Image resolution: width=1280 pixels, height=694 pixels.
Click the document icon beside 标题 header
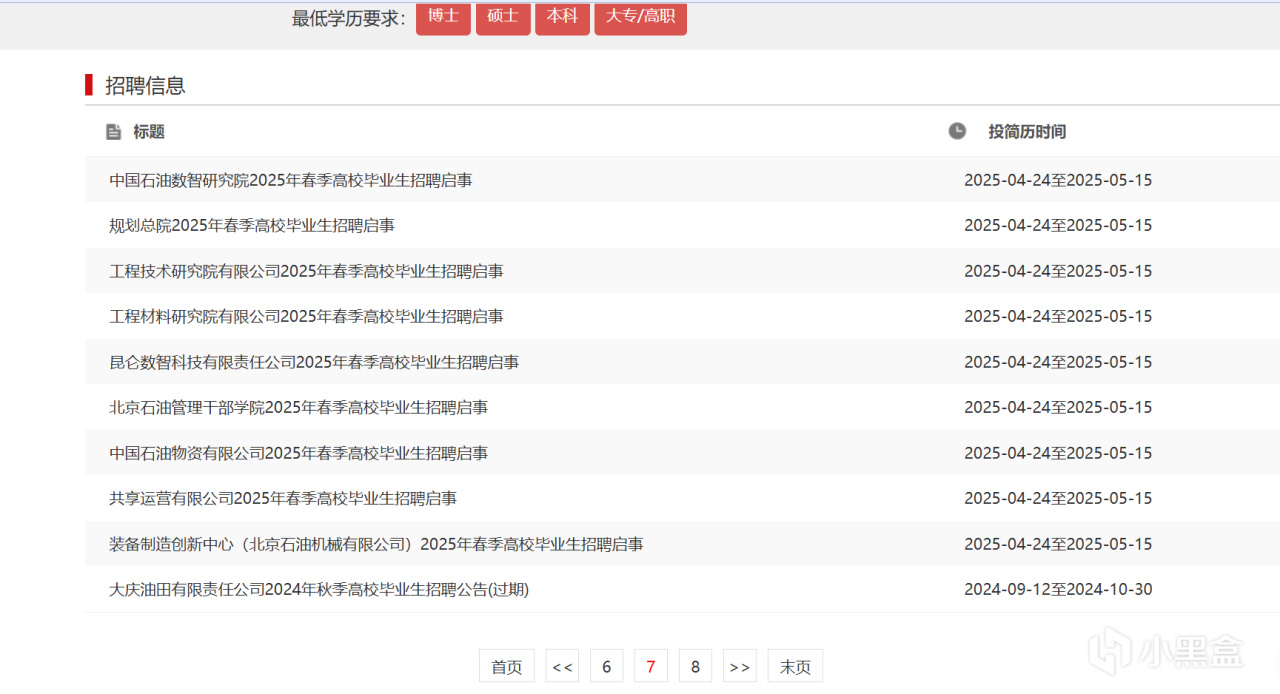pos(114,132)
